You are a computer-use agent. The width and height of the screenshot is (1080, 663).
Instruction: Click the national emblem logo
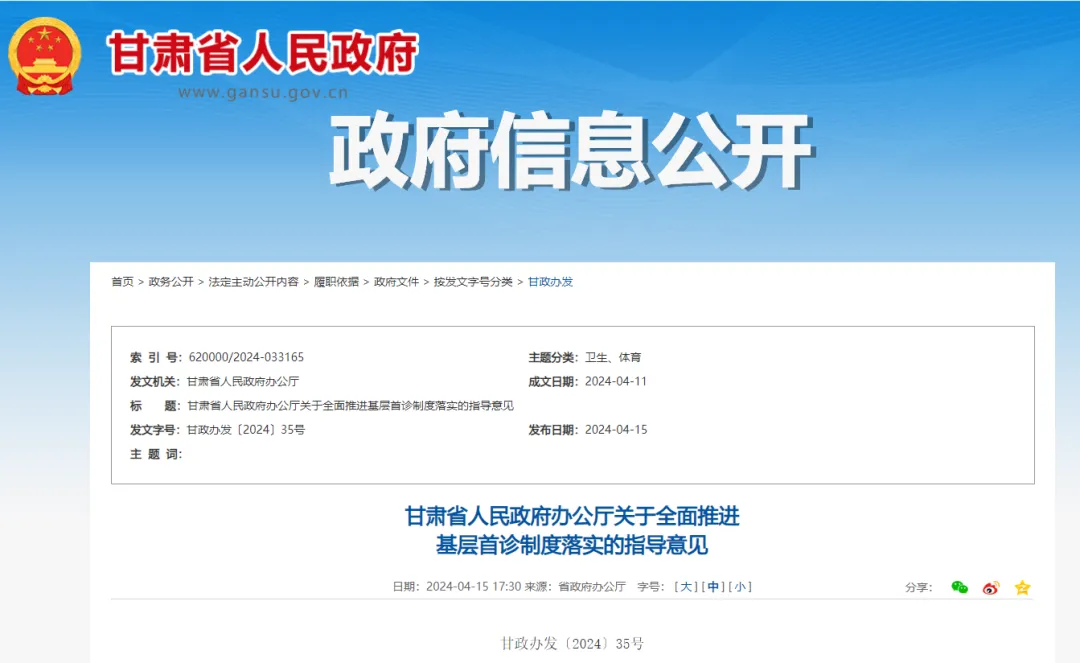click(x=45, y=56)
